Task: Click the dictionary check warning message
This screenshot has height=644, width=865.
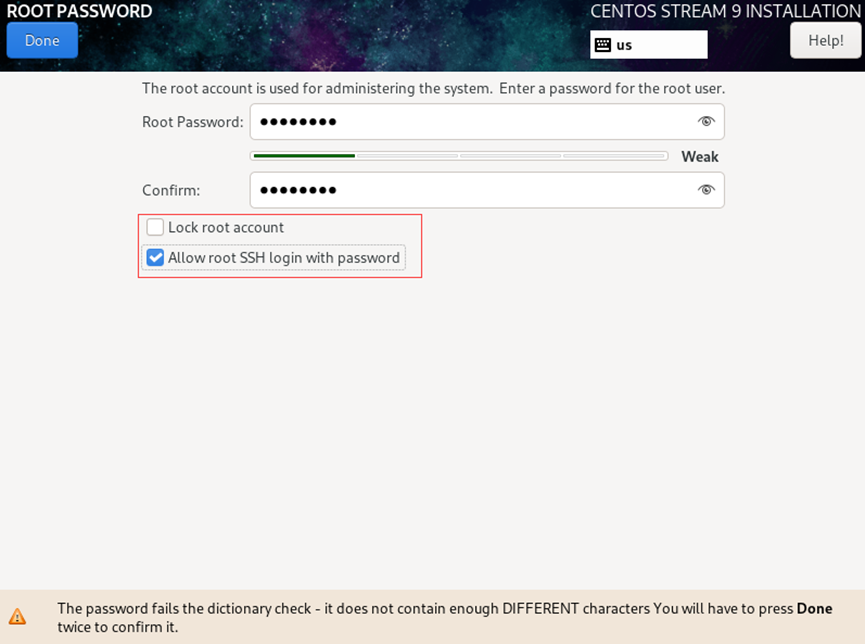Action: [445, 618]
